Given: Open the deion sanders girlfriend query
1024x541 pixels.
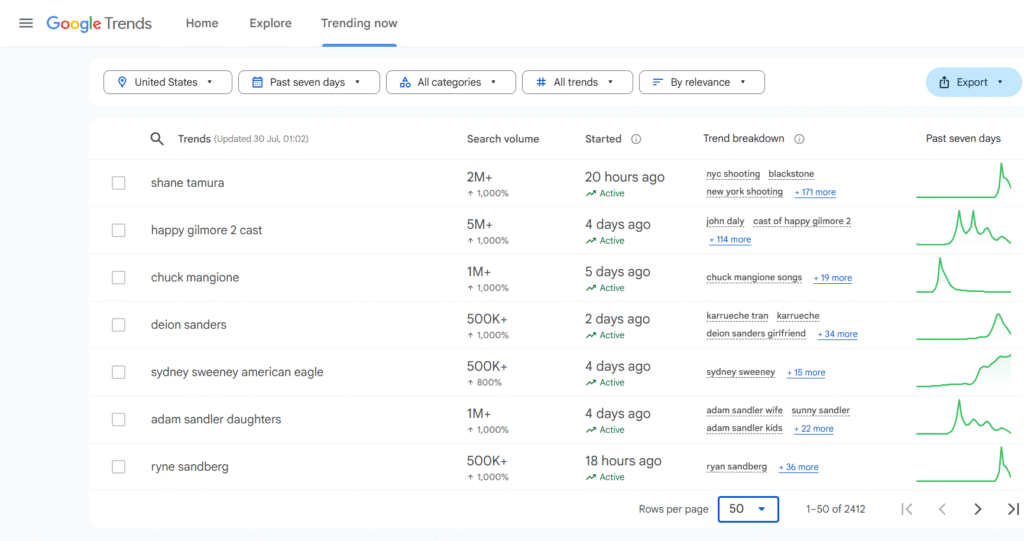Looking at the screenshot, I should coord(756,333).
